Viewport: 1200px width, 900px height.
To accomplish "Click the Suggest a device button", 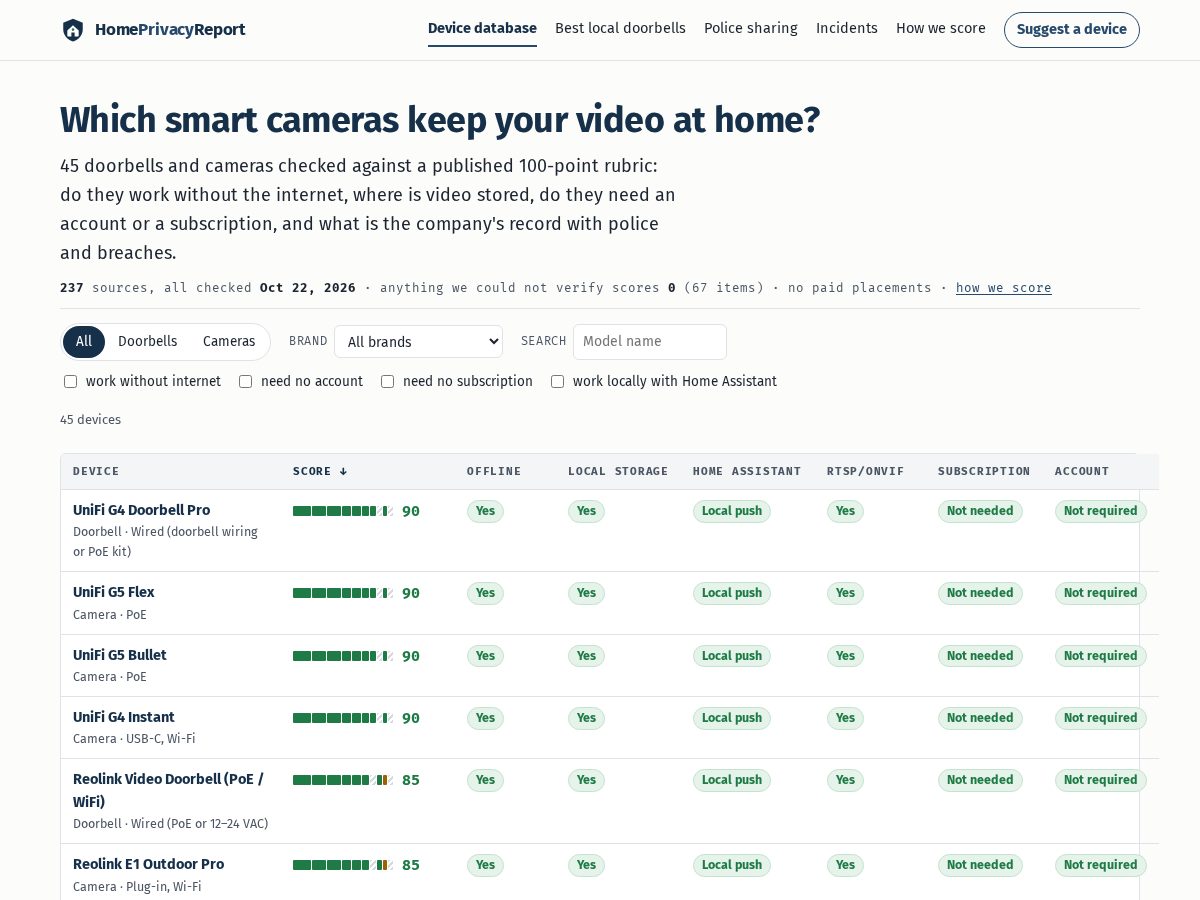I will click(x=1072, y=30).
